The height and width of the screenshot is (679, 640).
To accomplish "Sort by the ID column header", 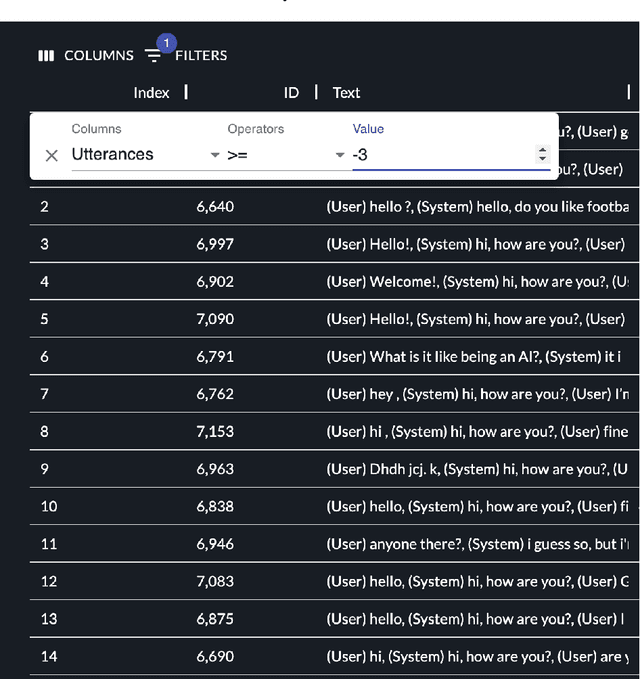I will point(291,93).
